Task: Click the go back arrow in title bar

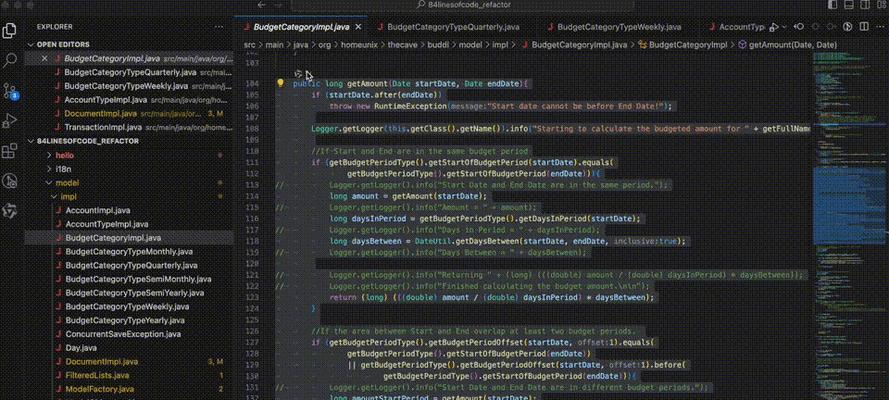Action: [x=261, y=5]
